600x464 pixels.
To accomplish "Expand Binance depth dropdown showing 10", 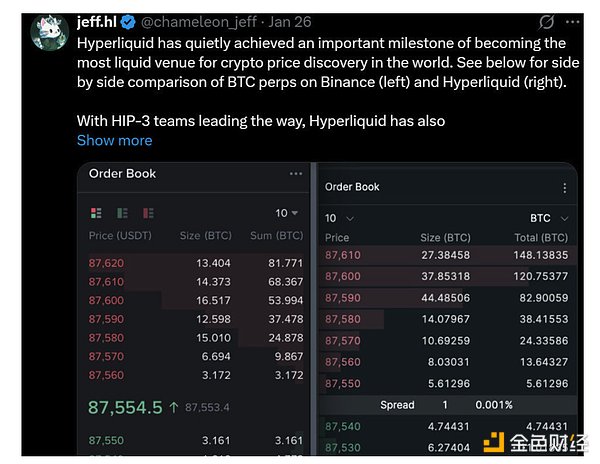I will coord(287,213).
